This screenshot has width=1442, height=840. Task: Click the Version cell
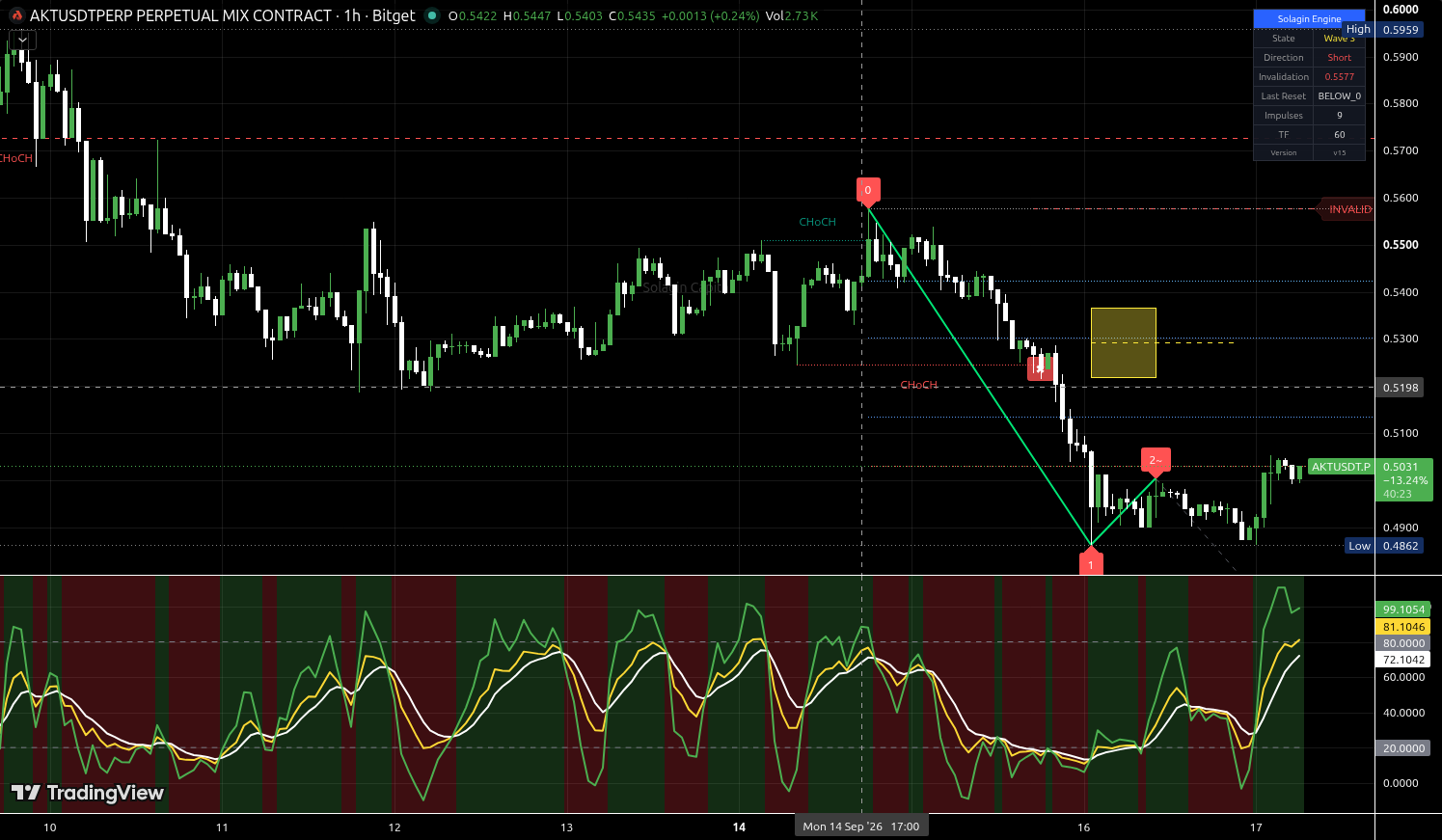tap(1284, 152)
